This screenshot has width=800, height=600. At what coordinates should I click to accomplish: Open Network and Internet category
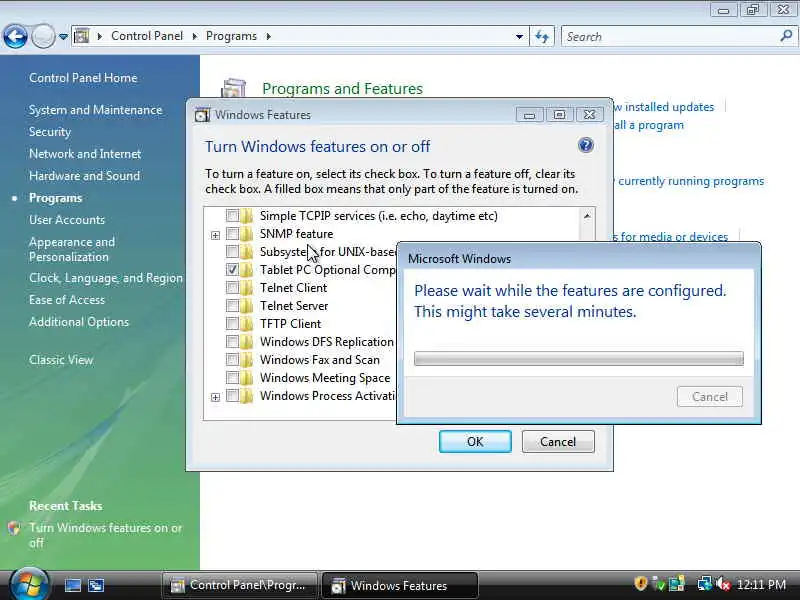85,154
